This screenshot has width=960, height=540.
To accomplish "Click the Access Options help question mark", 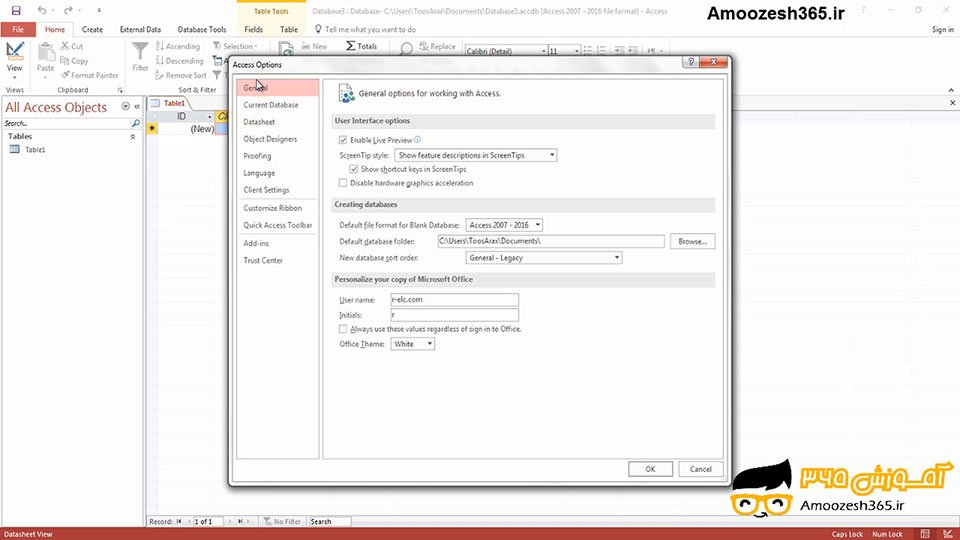I will (691, 62).
